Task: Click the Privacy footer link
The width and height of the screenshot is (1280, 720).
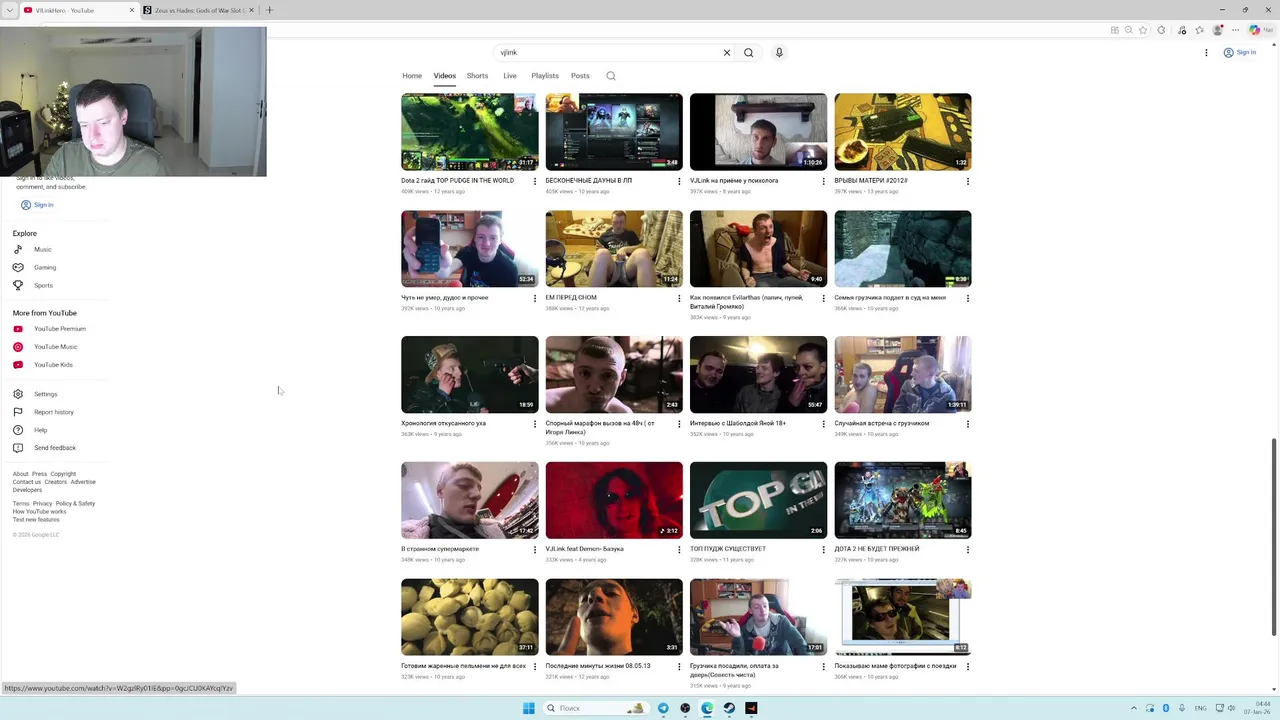Action: coord(42,504)
